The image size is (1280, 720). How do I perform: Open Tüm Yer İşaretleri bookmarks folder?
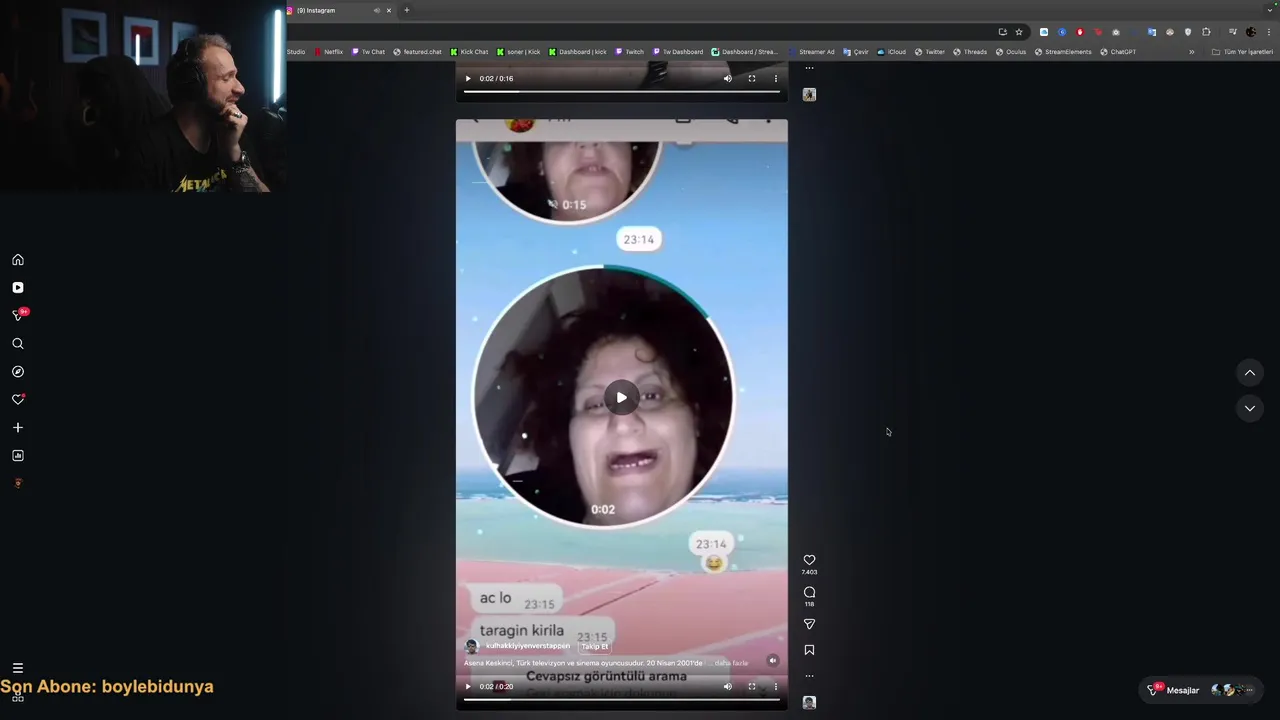click(x=1242, y=52)
